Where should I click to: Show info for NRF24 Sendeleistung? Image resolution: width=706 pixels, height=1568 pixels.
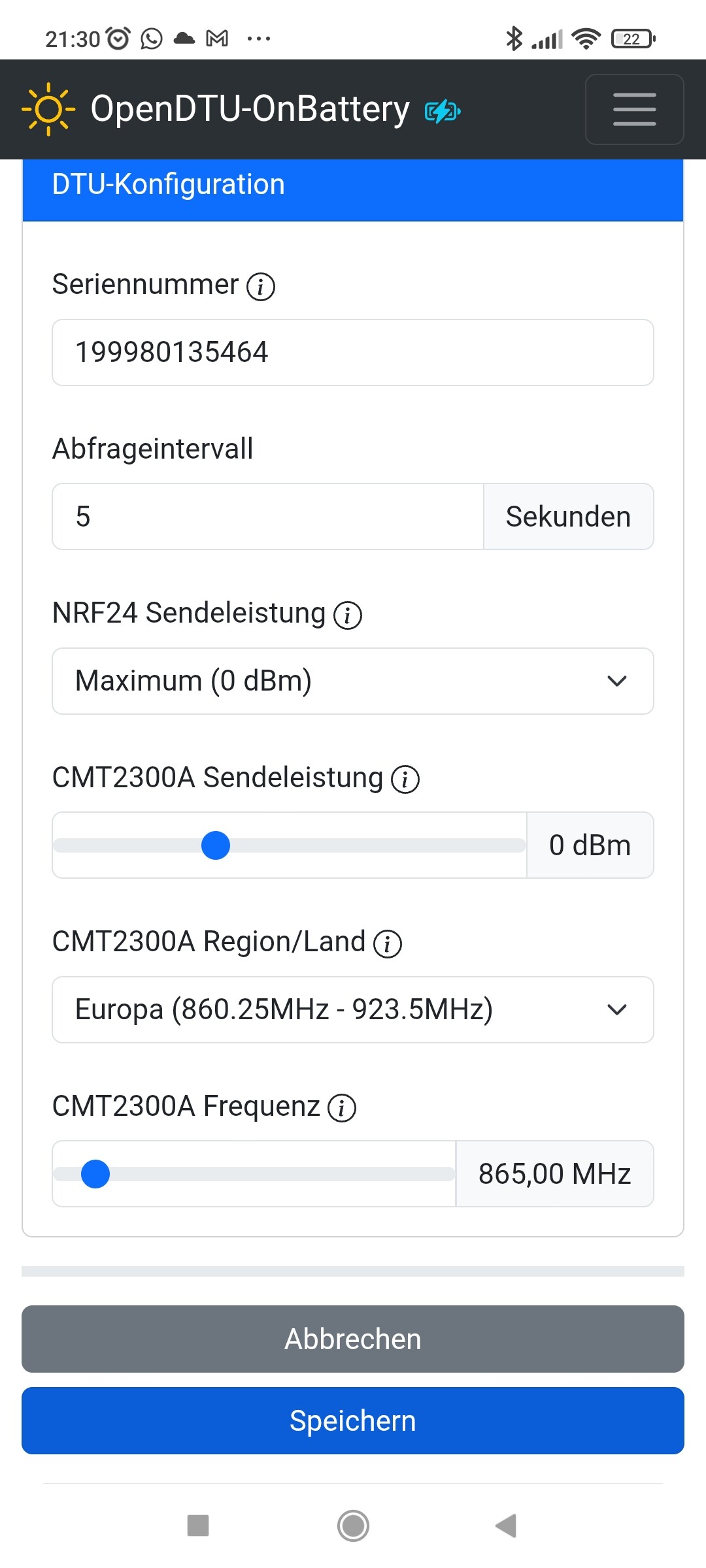(x=348, y=615)
